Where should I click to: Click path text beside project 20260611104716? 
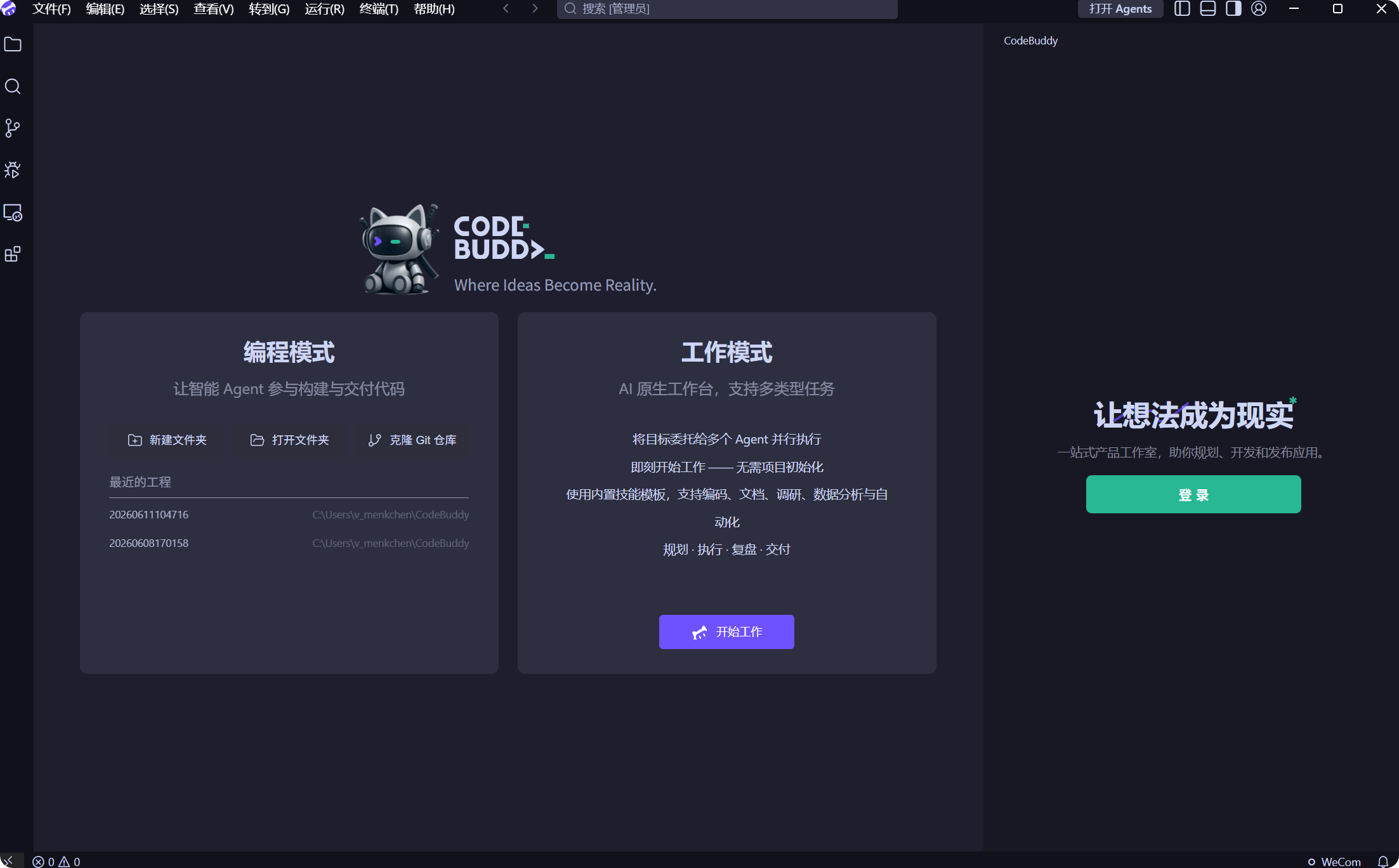(390, 515)
